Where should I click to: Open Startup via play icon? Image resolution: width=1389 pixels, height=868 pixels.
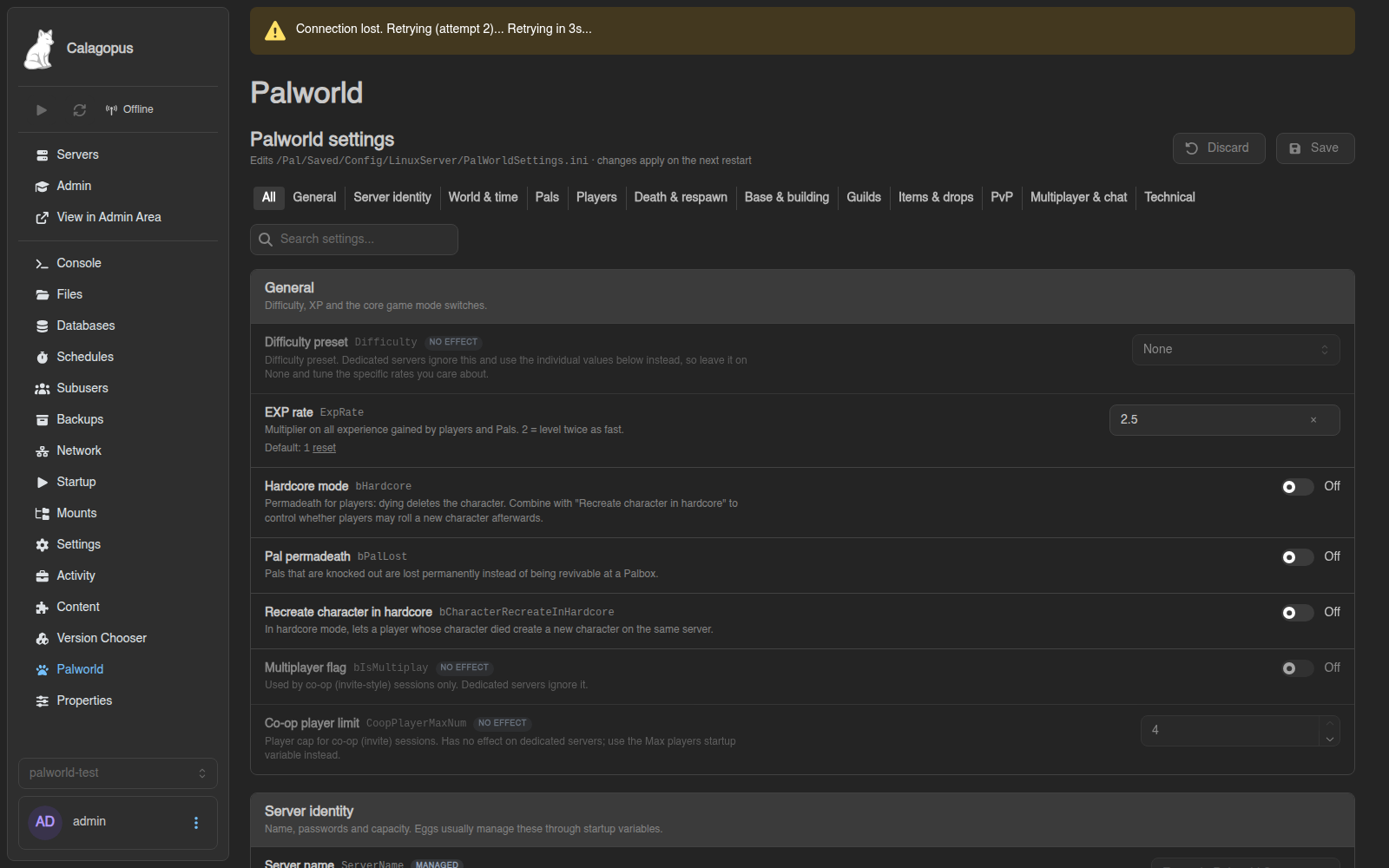click(42, 482)
